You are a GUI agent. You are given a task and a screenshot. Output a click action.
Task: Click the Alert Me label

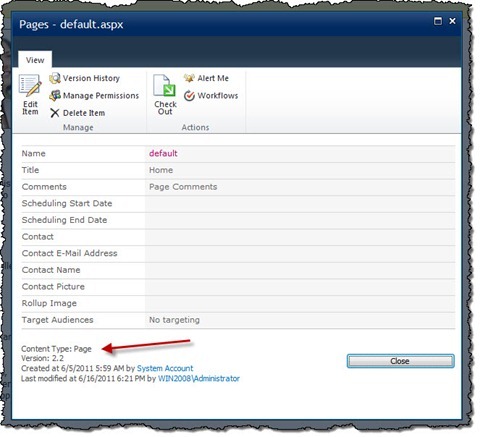click(x=213, y=78)
